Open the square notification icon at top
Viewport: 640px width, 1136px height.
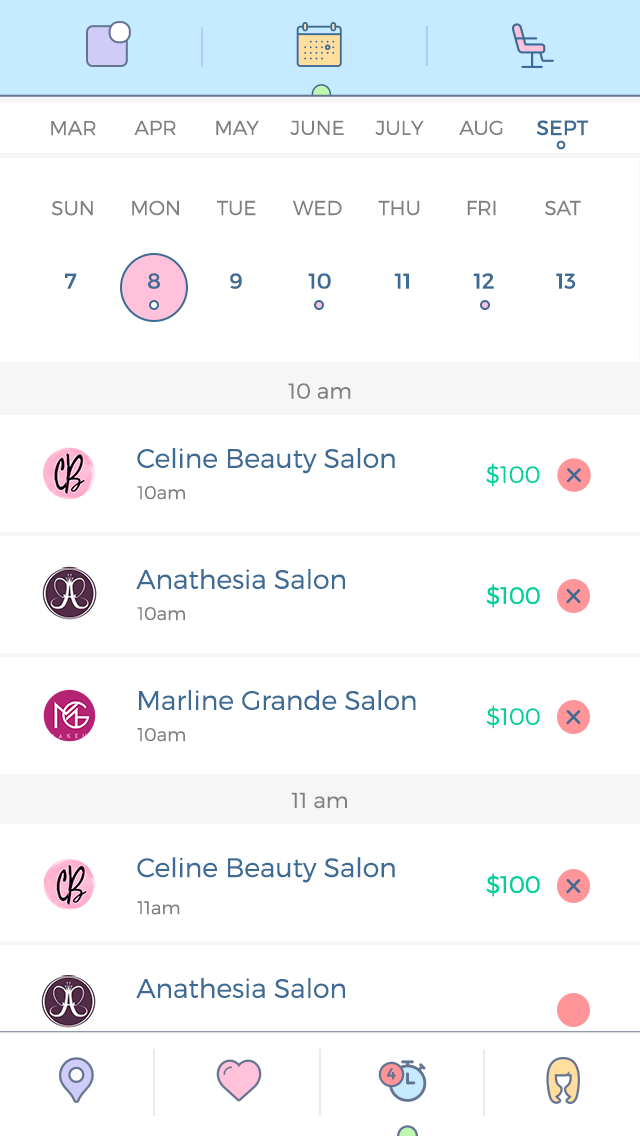tap(108, 45)
